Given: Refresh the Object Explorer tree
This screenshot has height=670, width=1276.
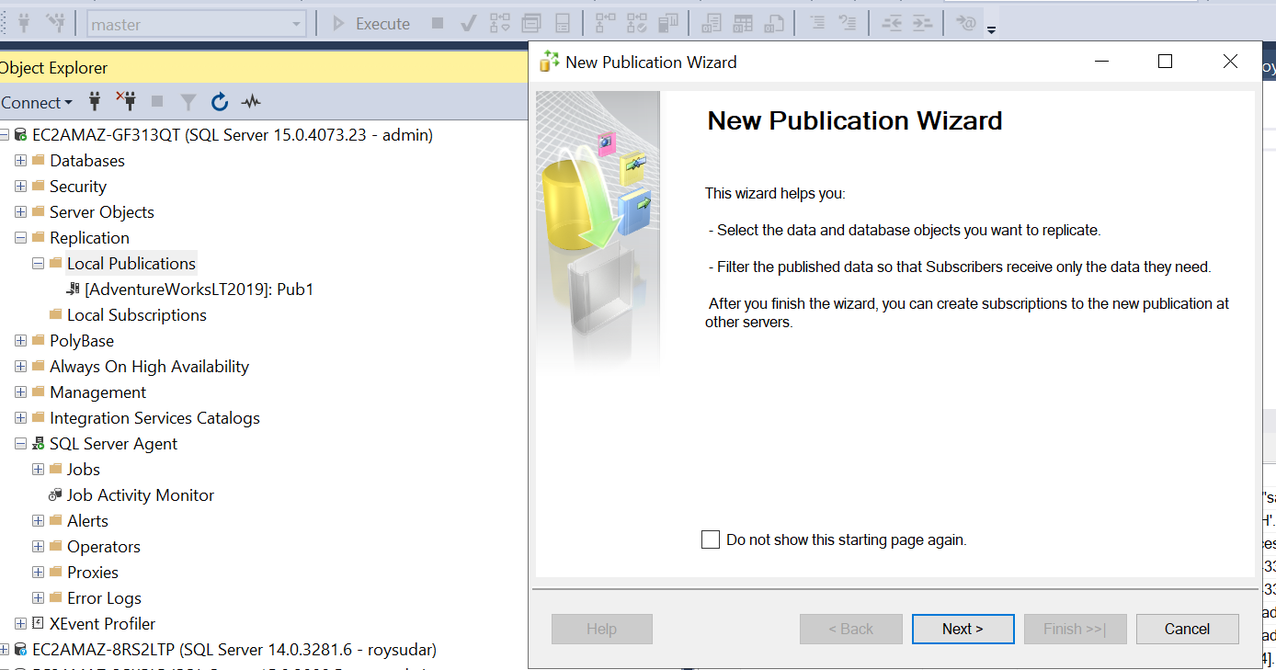Looking at the screenshot, I should [x=219, y=101].
